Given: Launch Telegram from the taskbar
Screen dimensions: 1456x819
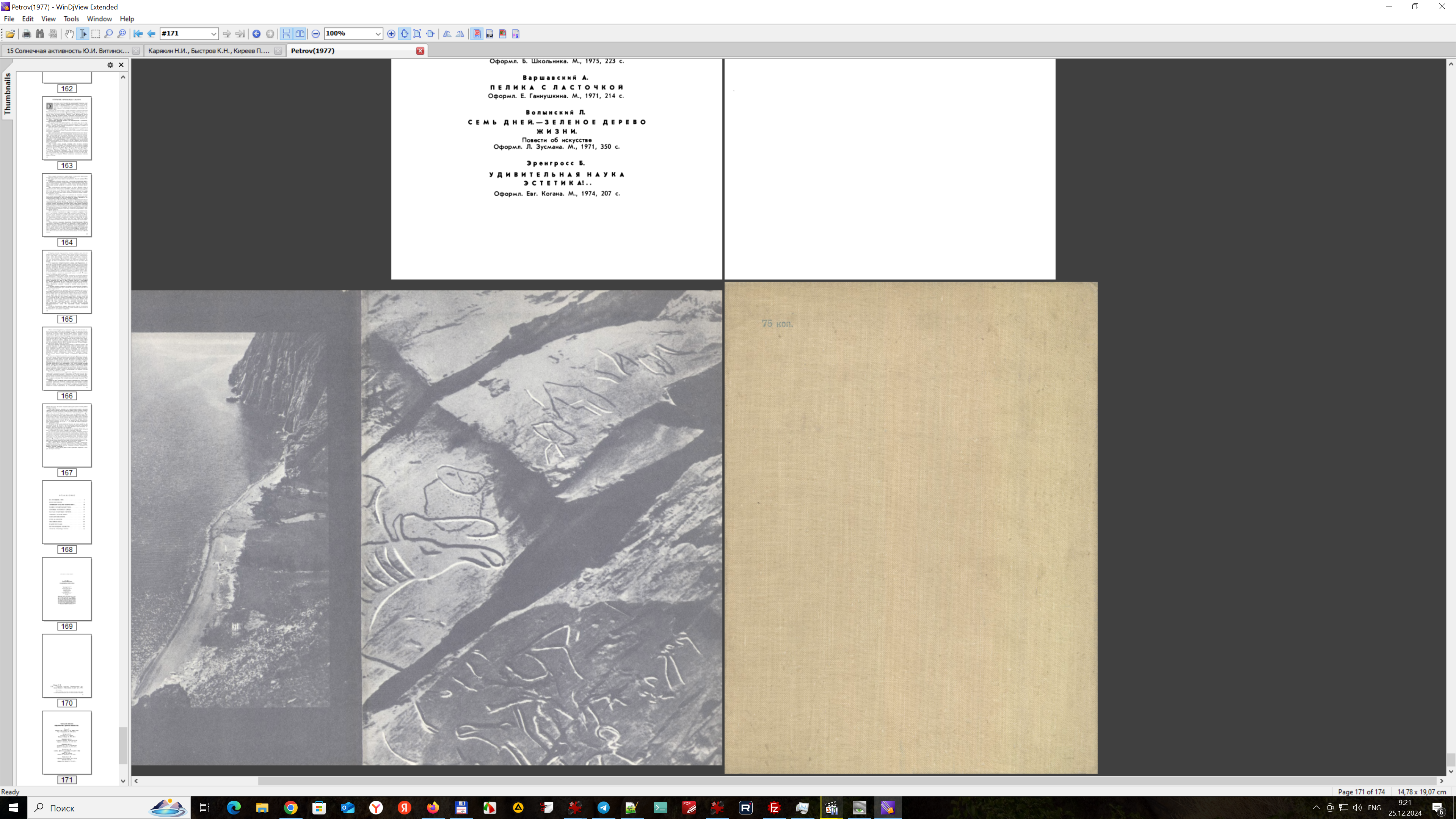Looking at the screenshot, I should click(x=604, y=808).
